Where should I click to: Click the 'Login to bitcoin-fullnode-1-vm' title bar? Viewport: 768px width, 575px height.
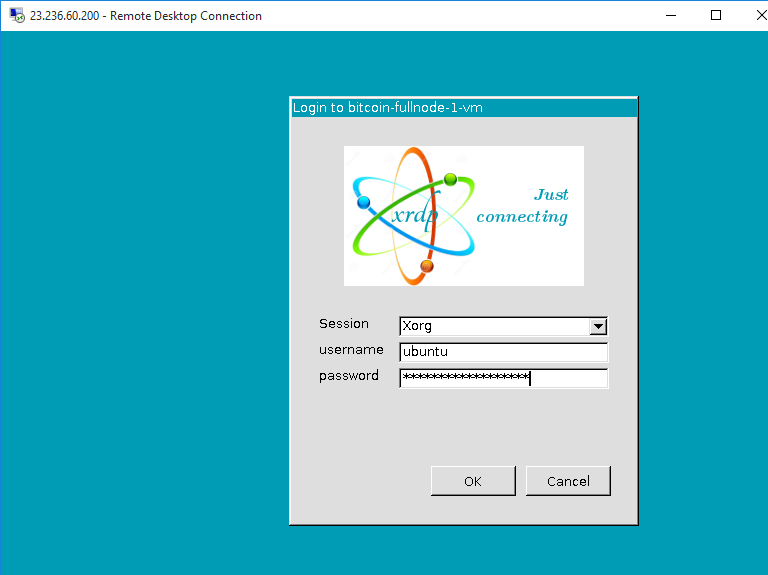pos(464,108)
